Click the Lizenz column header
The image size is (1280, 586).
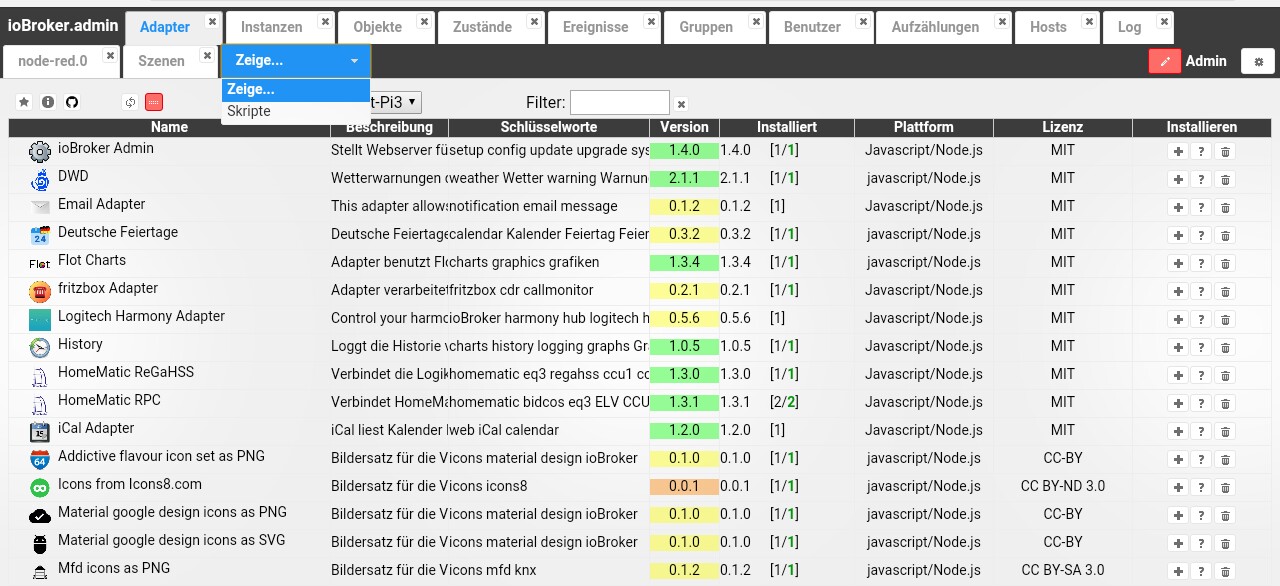(x=1062, y=127)
